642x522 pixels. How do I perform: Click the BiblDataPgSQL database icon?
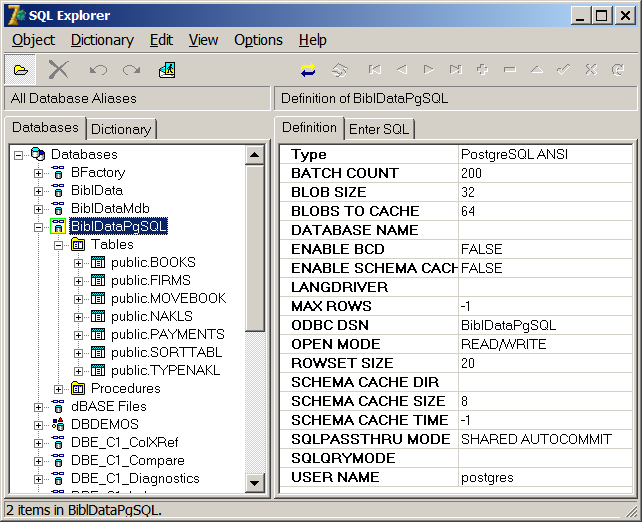click(x=58, y=226)
